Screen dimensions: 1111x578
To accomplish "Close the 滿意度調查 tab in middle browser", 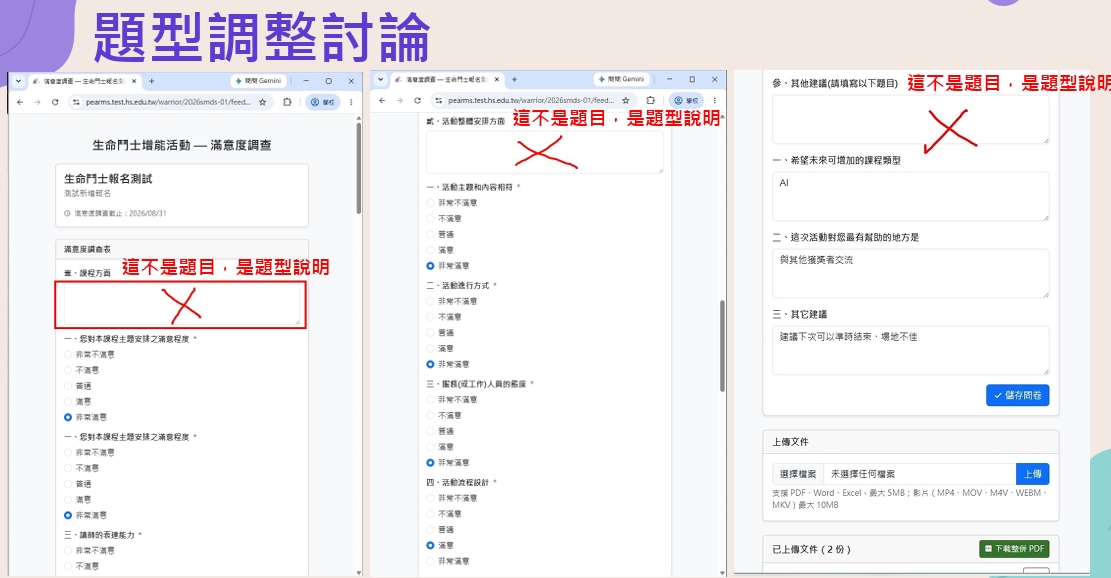I will (x=497, y=79).
